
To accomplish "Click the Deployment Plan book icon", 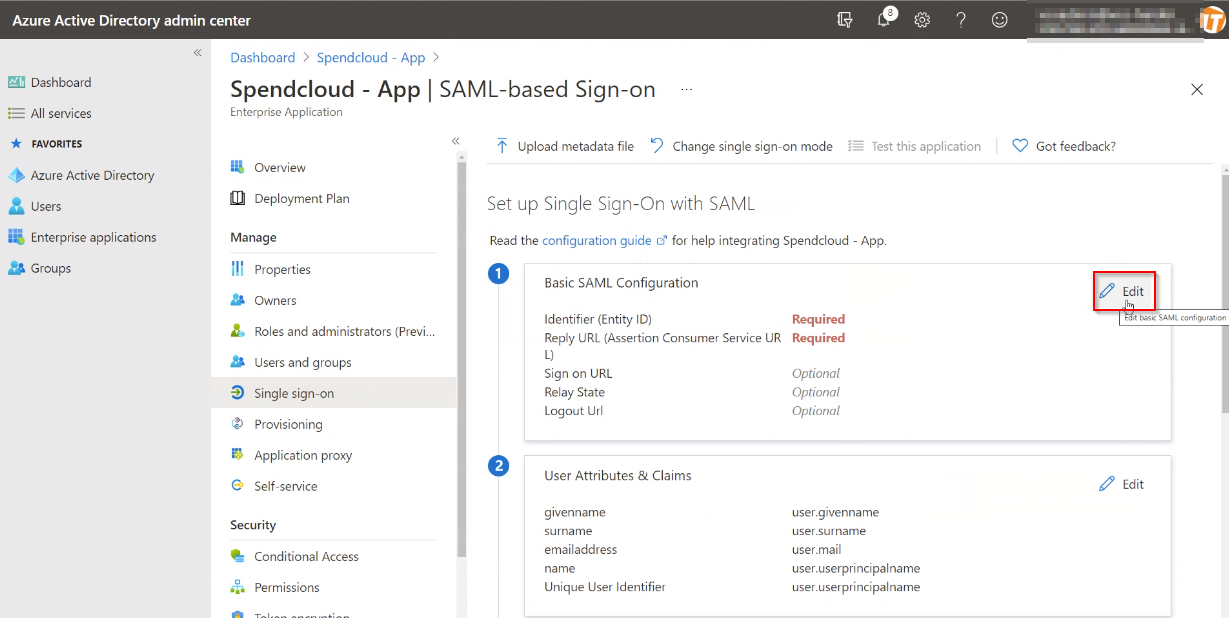I will [237, 198].
